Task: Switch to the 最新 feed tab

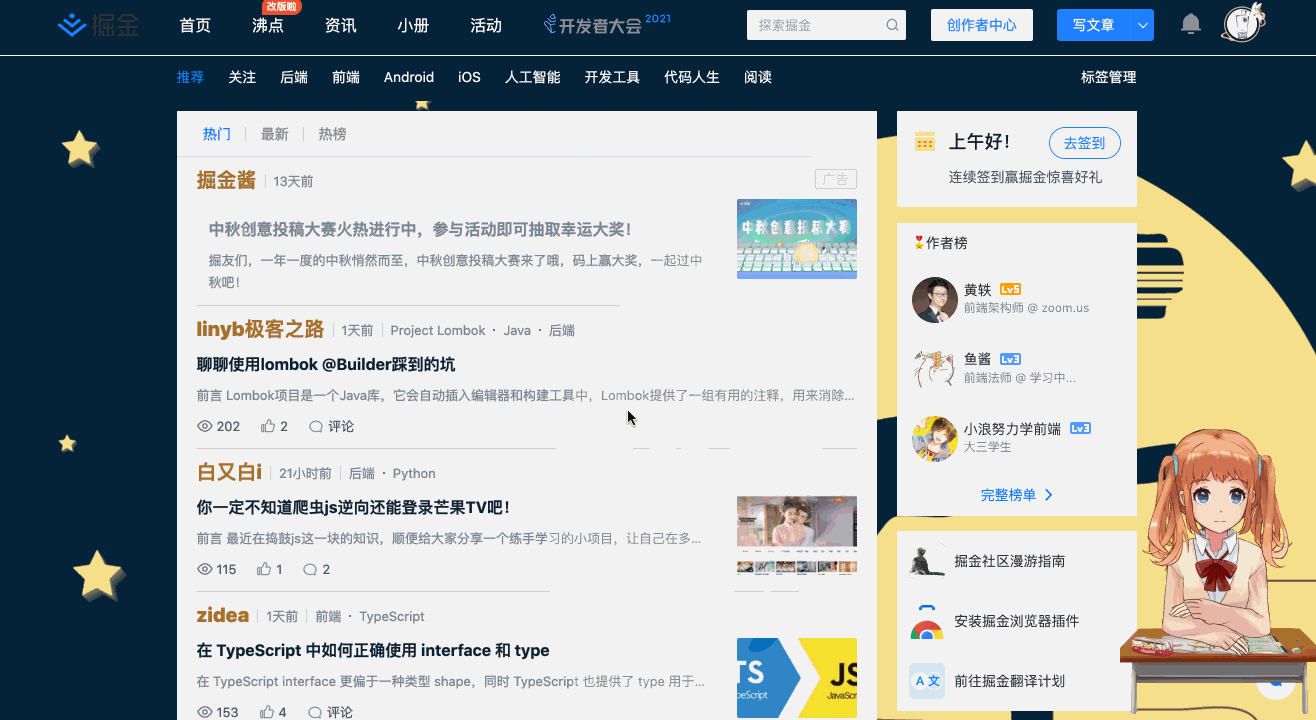Action: click(x=275, y=134)
